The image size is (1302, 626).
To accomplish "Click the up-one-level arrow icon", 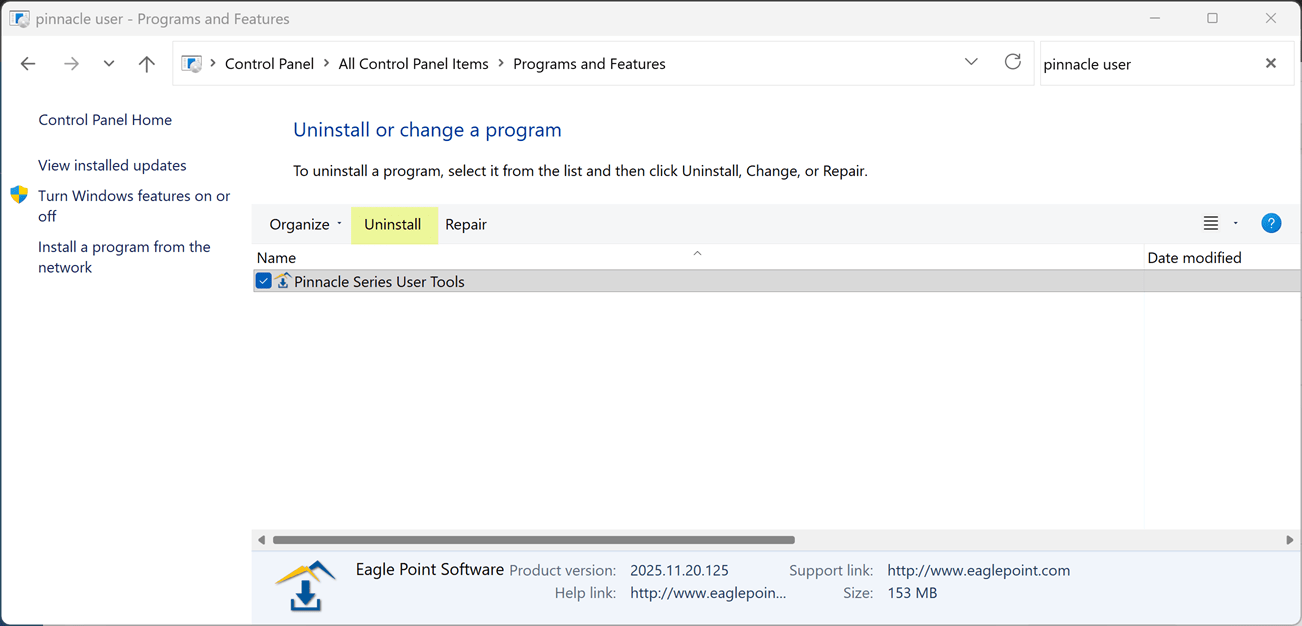I will point(147,64).
